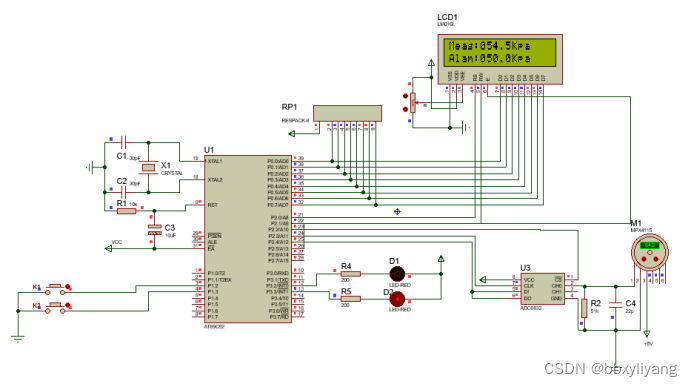Click the RST pin label on U1
The image size is (692, 387).
(x=213, y=205)
